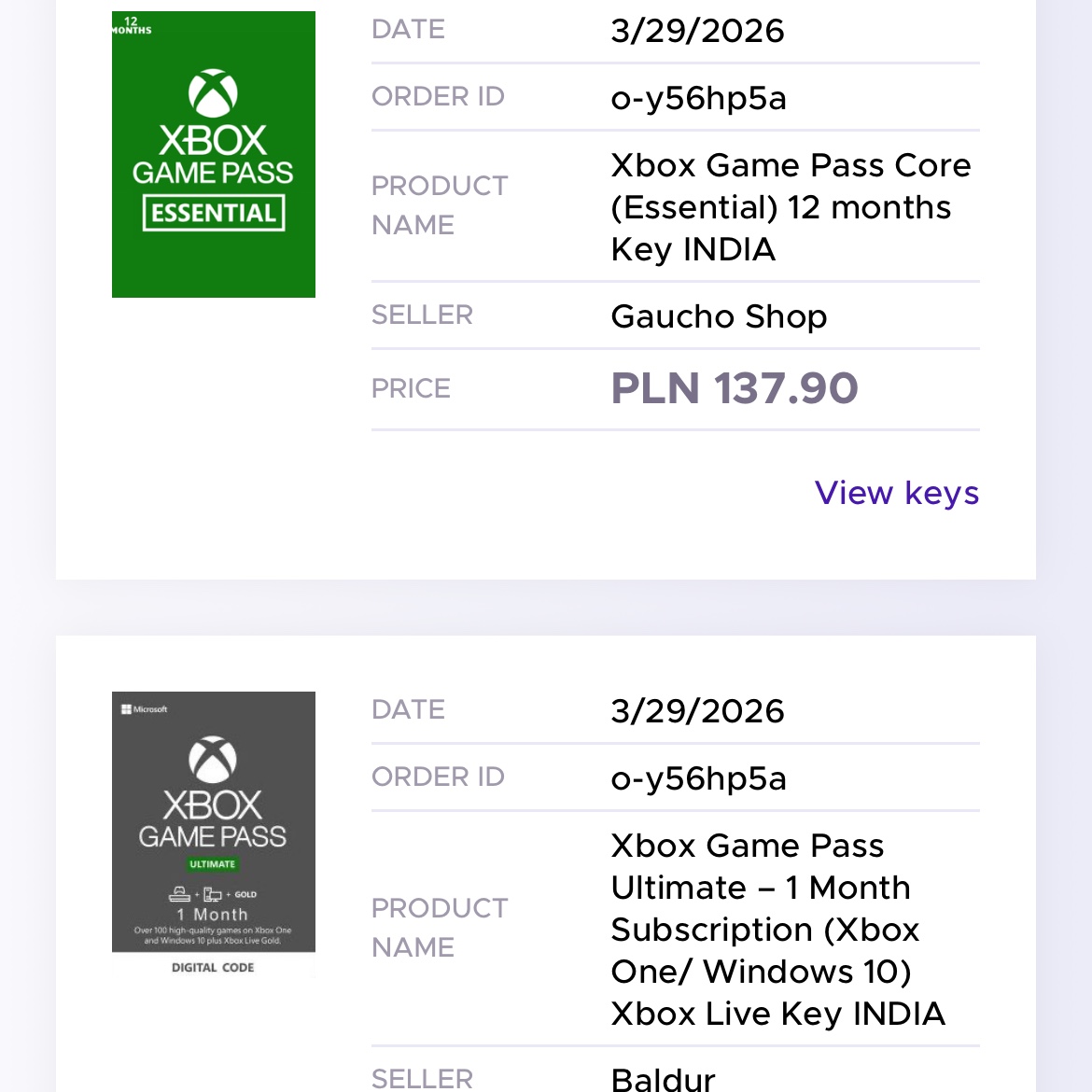This screenshot has height=1092, width=1092.
Task: Open View keys for the Essential order
Action: (x=896, y=493)
